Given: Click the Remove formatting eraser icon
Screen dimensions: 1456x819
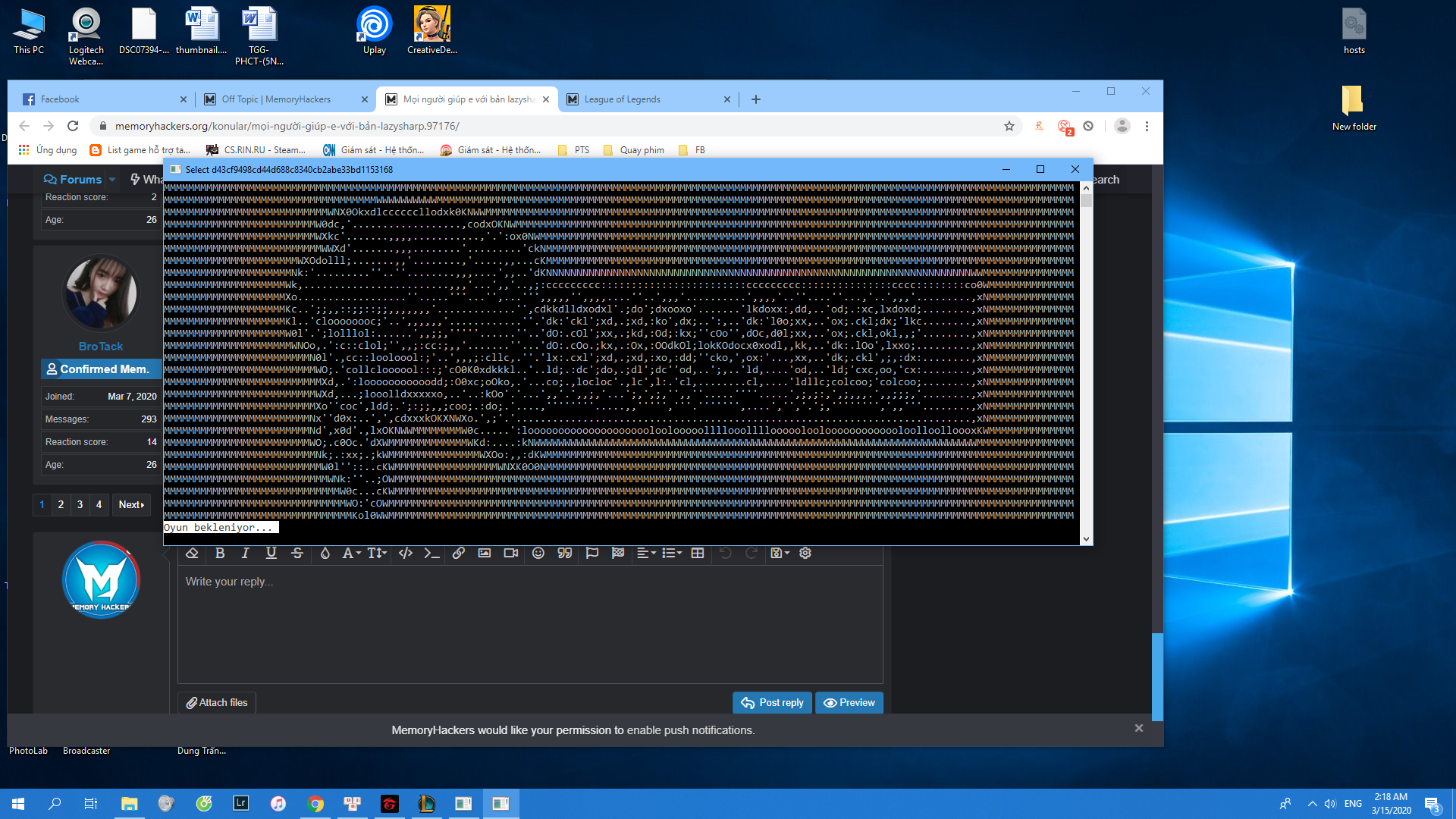Looking at the screenshot, I should pos(192,554).
